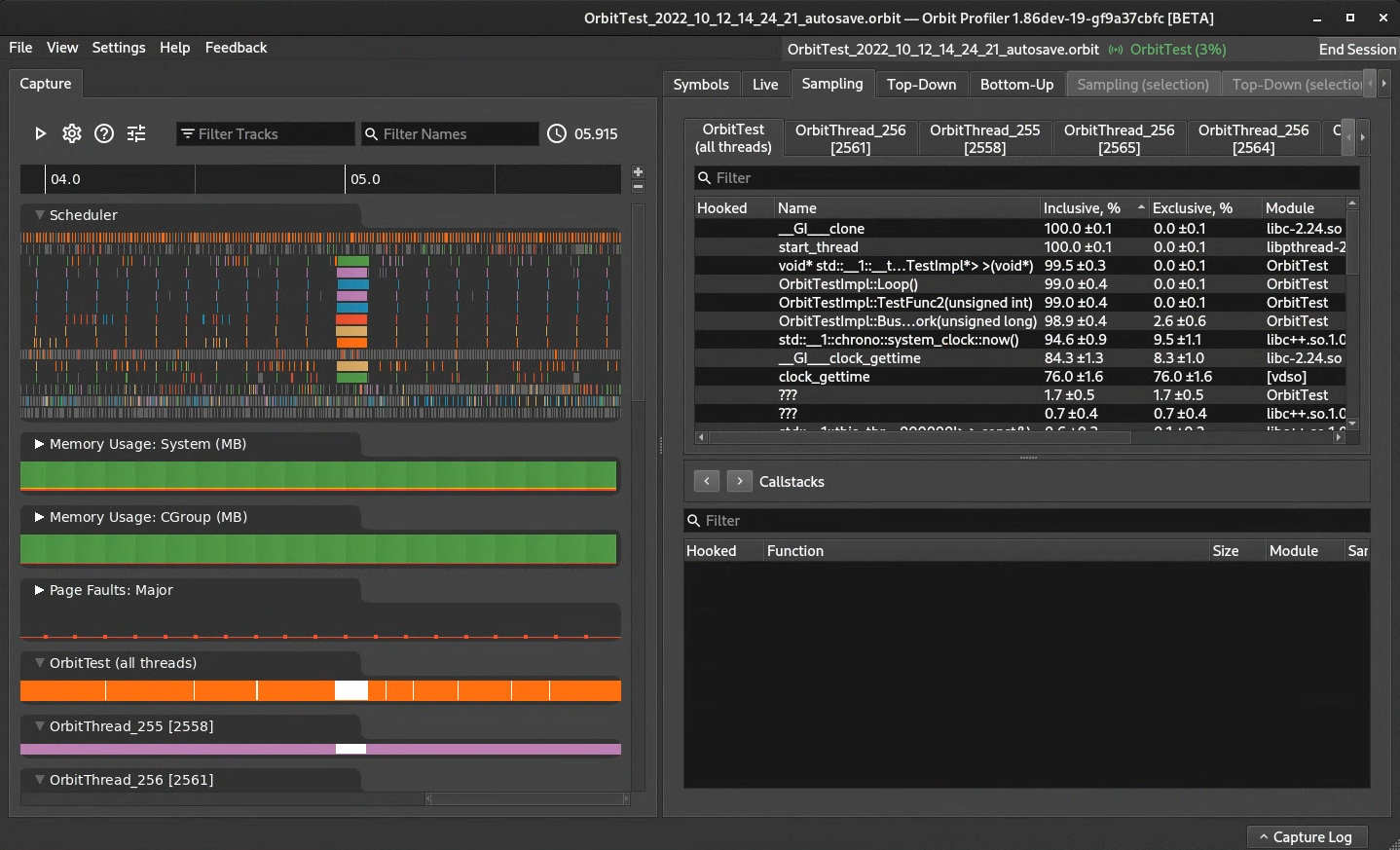Image resolution: width=1400 pixels, height=850 pixels.
Task: Collapse OrbitThread_256 [2561] track
Action: pos(40,779)
